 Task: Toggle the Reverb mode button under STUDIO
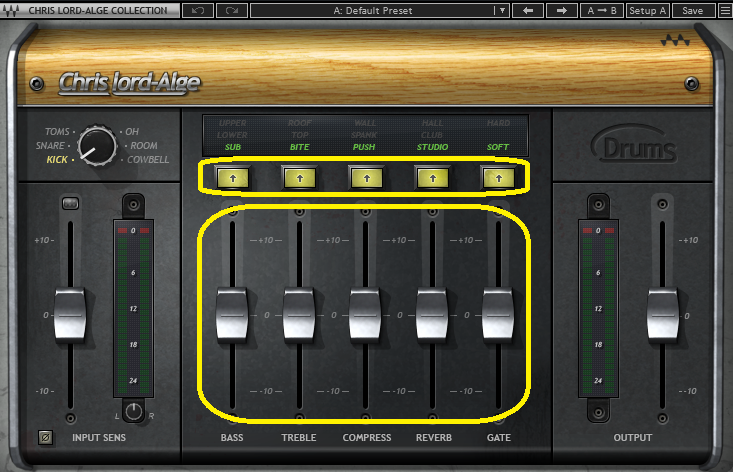point(432,178)
